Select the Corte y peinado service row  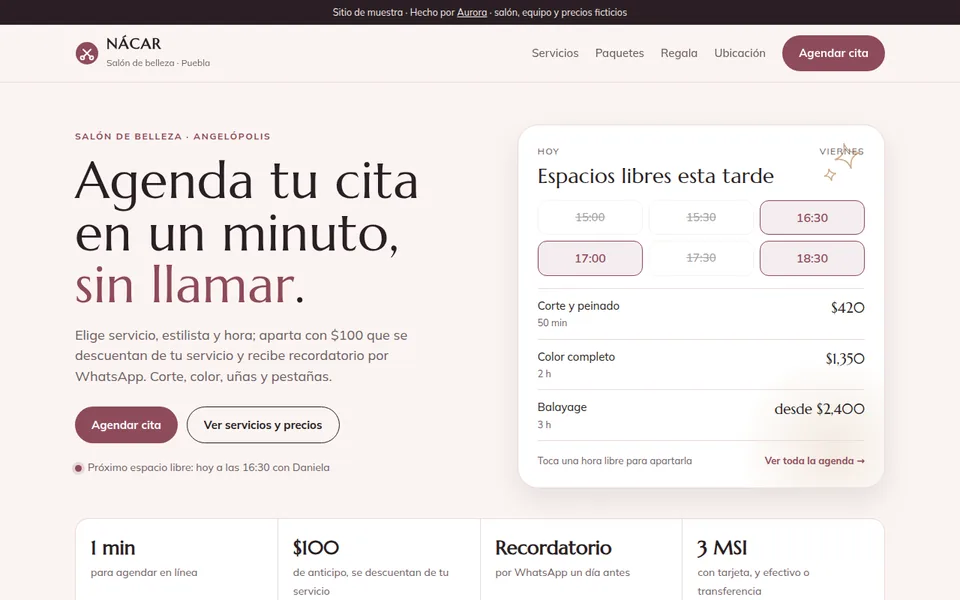click(701, 313)
